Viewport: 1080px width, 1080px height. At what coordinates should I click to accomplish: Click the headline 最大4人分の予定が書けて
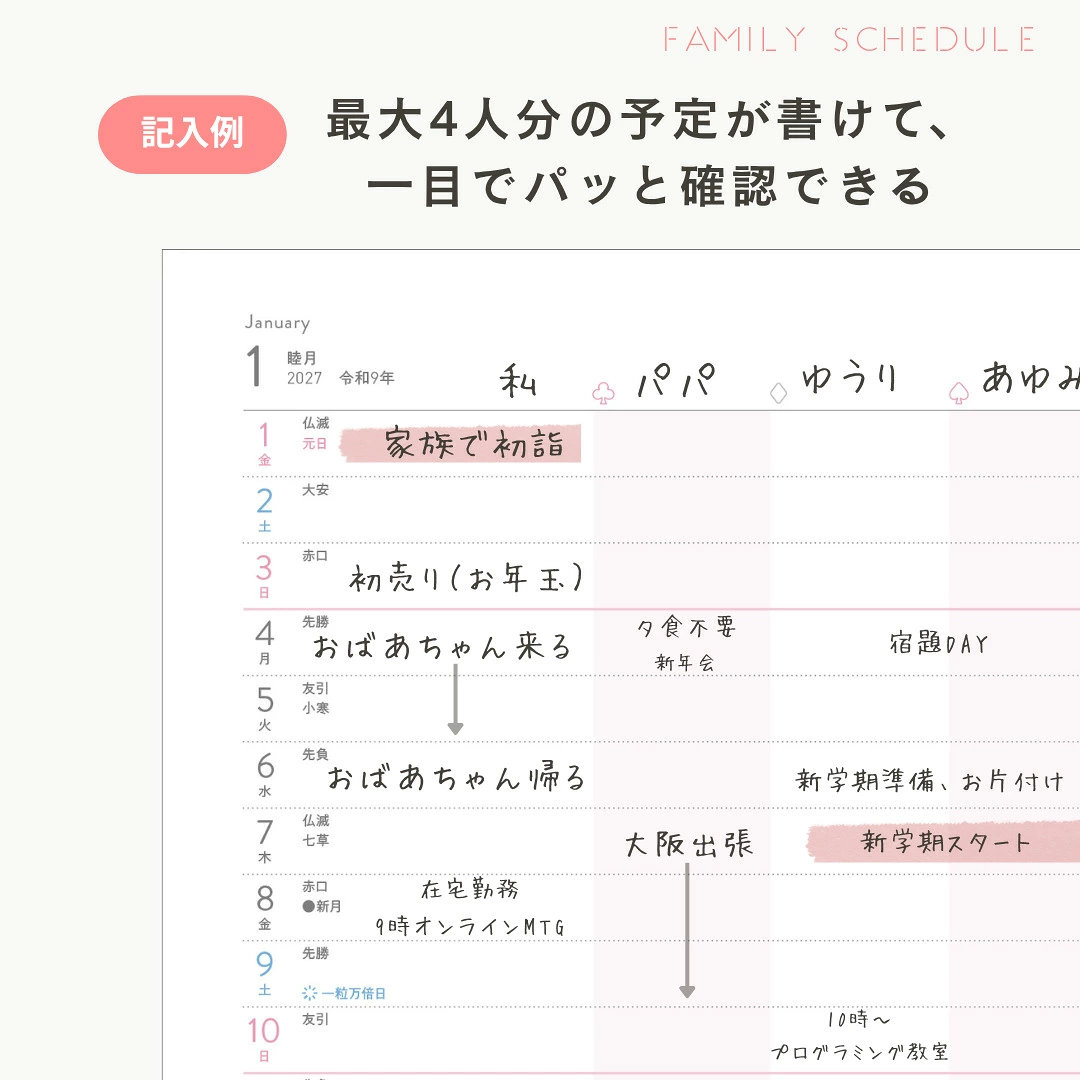pyautogui.click(x=638, y=119)
